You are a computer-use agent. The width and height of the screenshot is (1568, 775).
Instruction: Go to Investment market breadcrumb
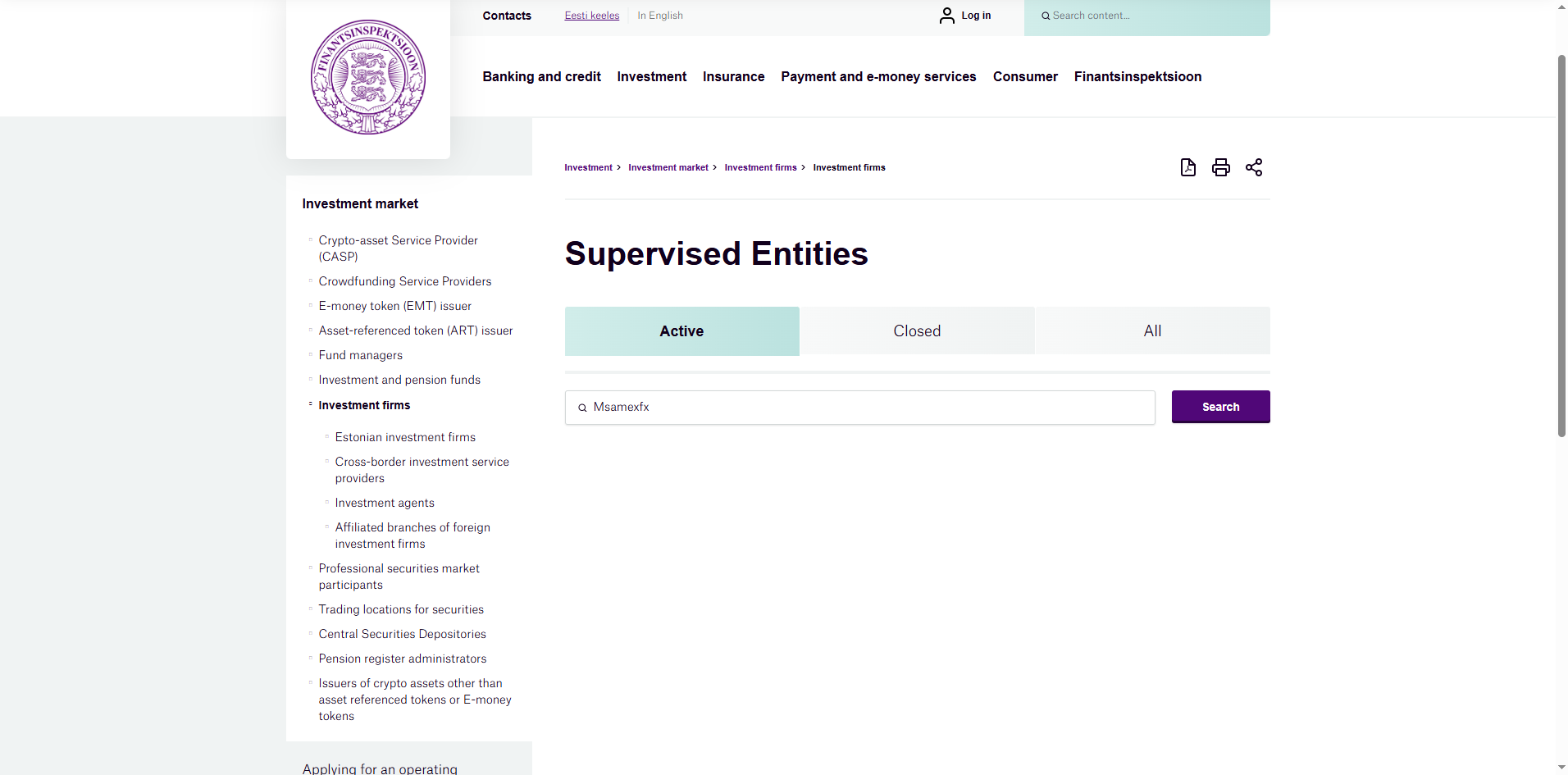[668, 167]
